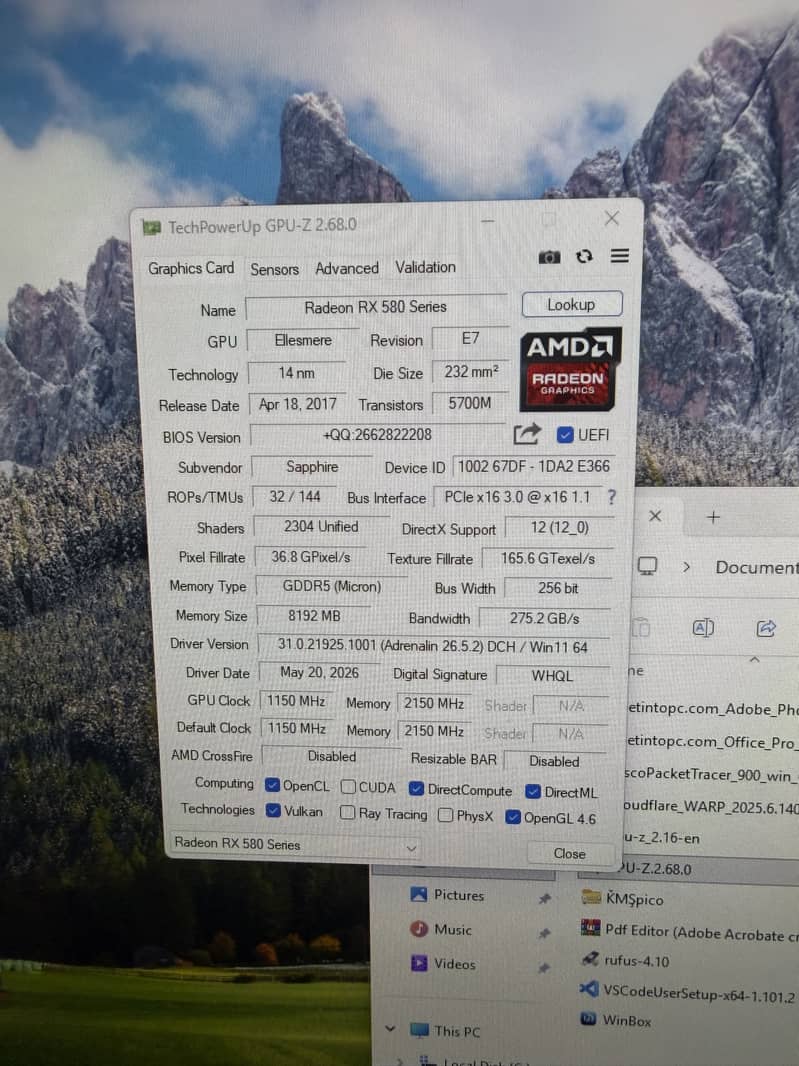Click the WinBox file icon
Screen dimensions: 799x1066
point(589,1018)
